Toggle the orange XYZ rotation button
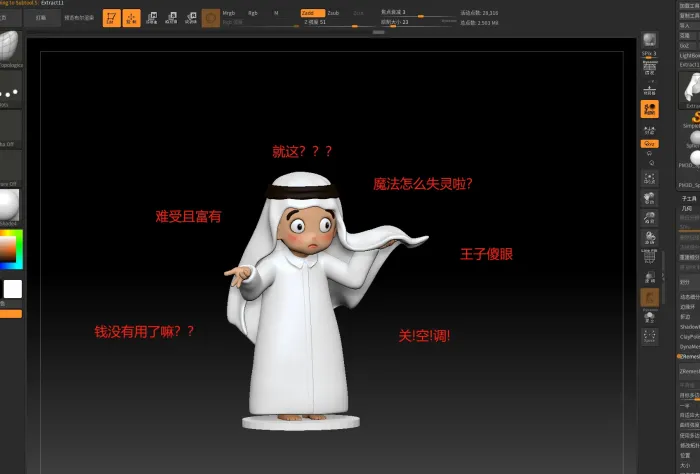 tap(650, 144)
